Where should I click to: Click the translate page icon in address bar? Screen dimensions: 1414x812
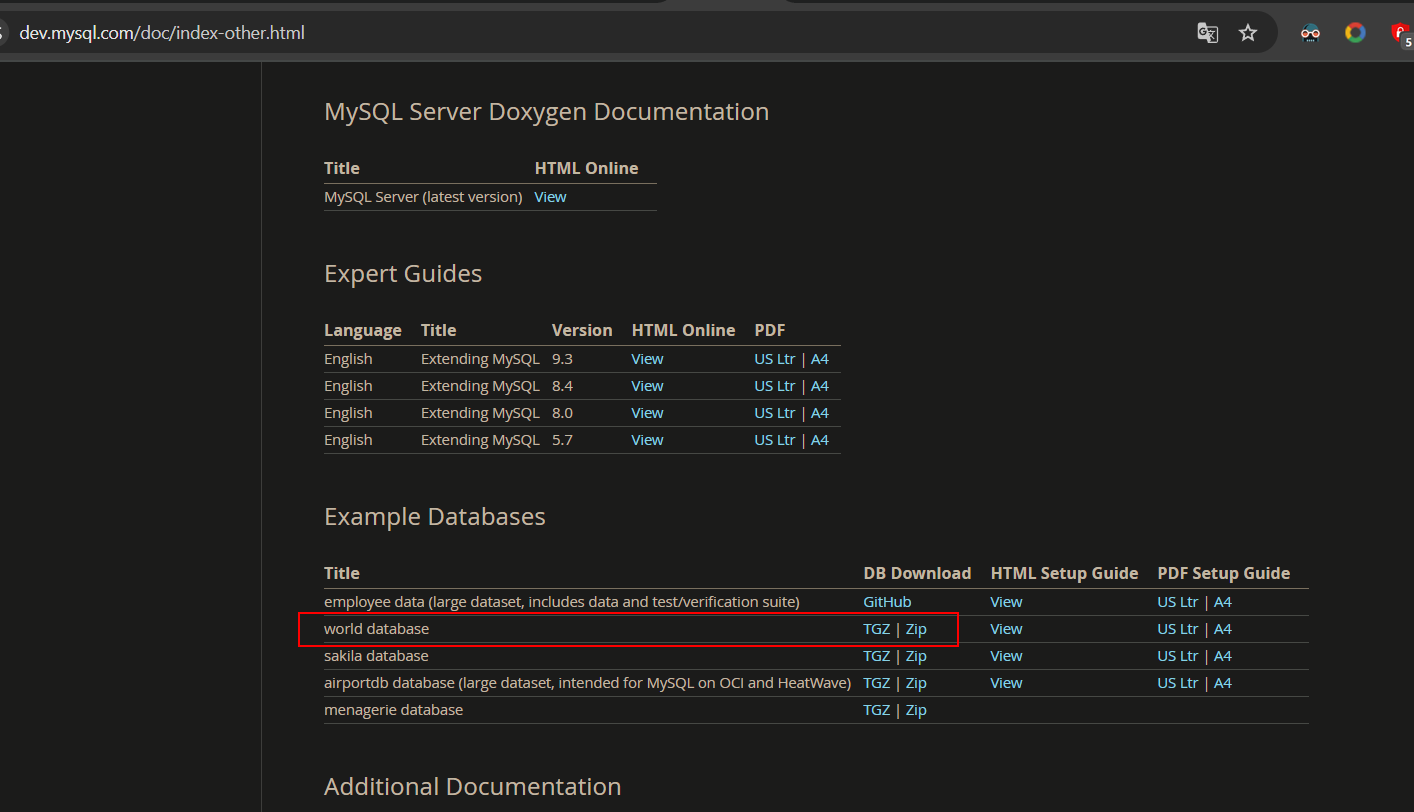1208,33
